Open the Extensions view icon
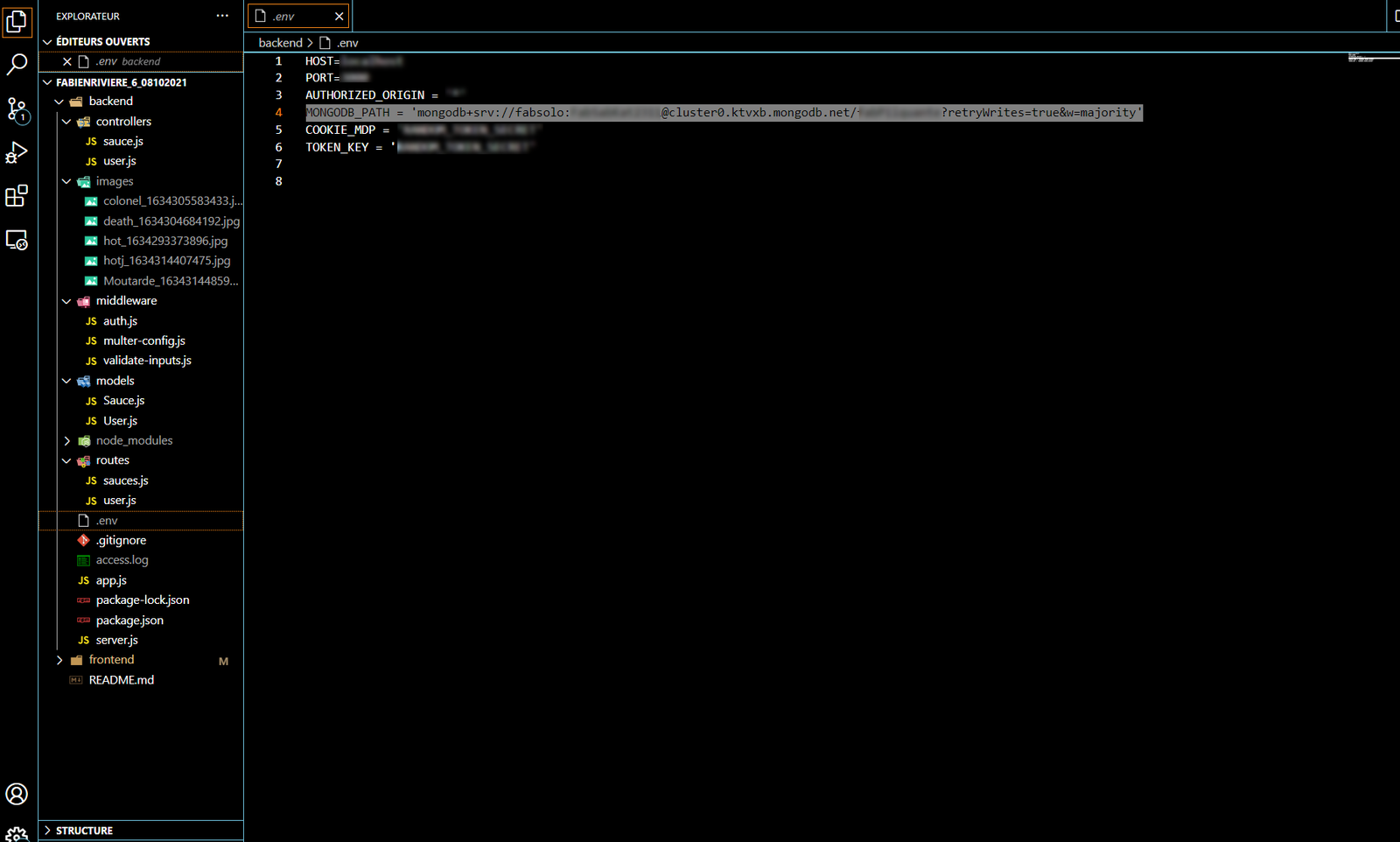Viewport: 1400px width, 842px height. coord(17,196)
